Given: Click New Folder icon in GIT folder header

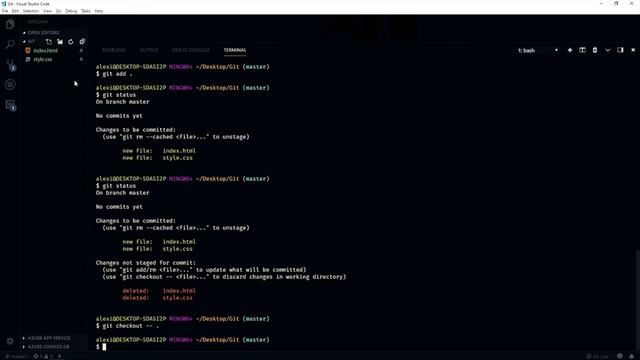Looking at the screenshot, I should tap(60, 42).
